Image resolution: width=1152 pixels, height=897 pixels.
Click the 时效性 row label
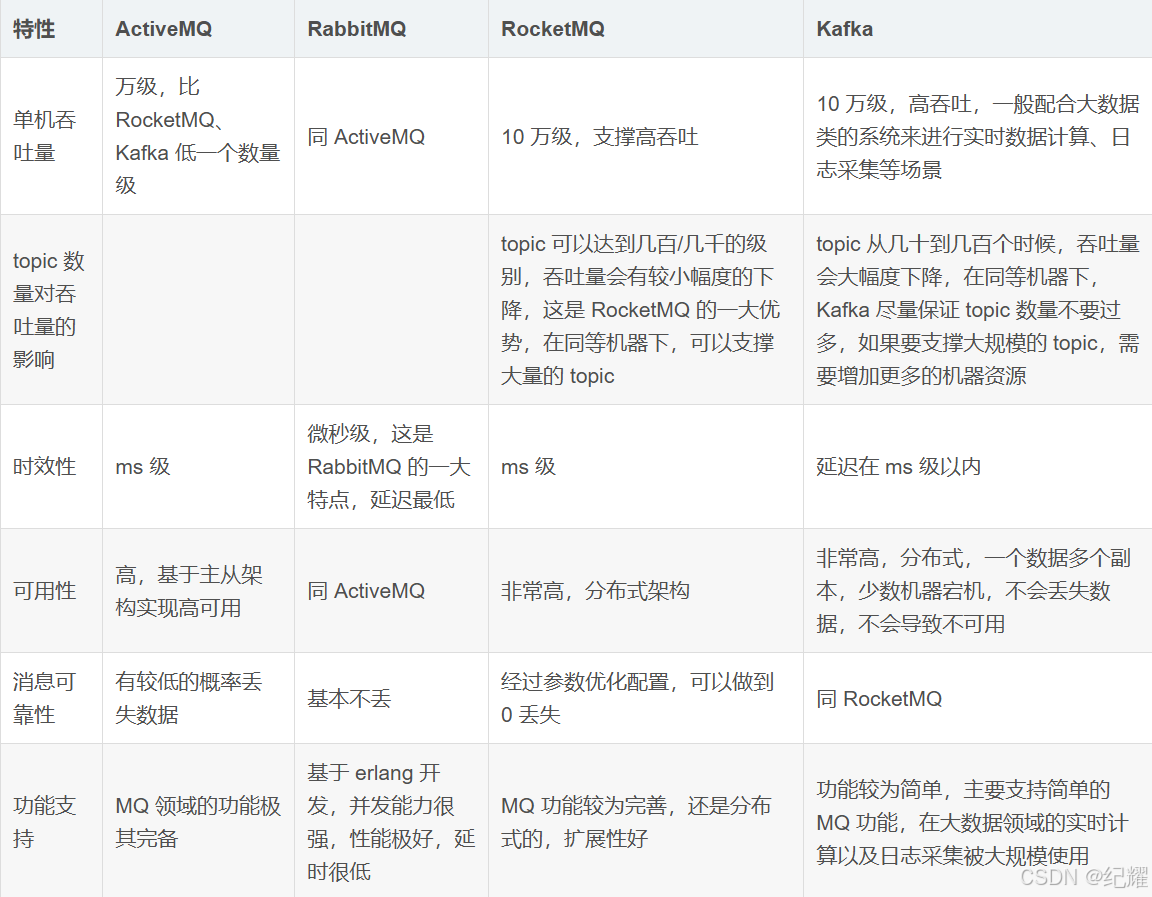pos(39,466)
